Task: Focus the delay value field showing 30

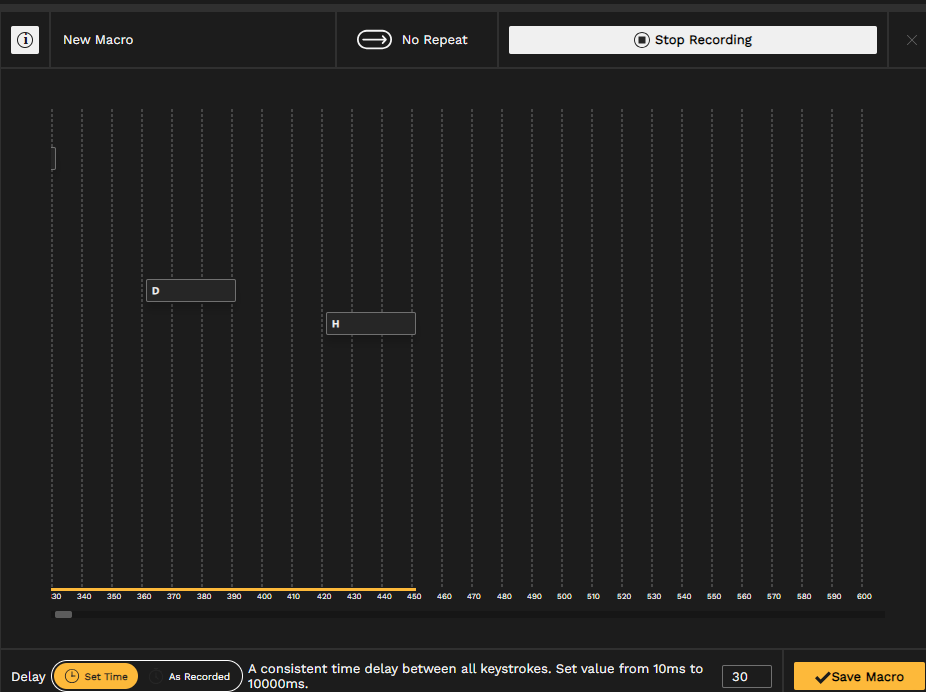Action: (x=746, y=677)
